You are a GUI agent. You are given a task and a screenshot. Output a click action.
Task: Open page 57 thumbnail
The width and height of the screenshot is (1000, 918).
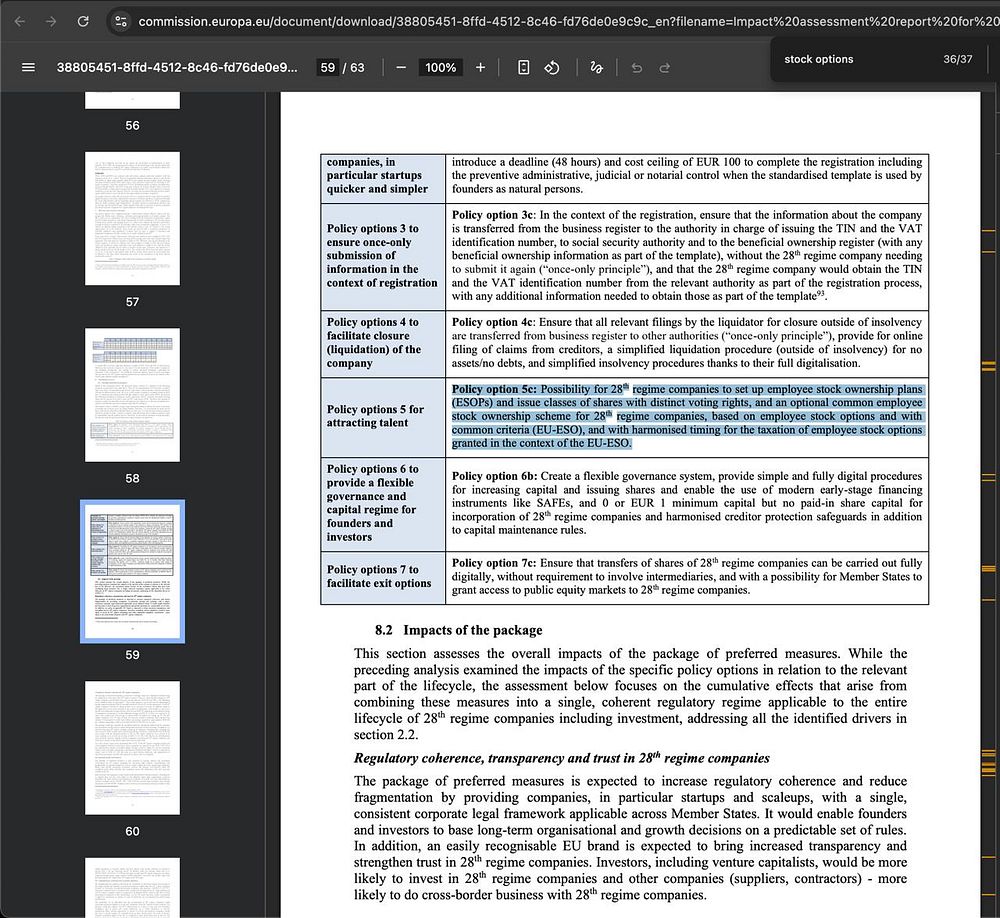click(x=132, y=218)
